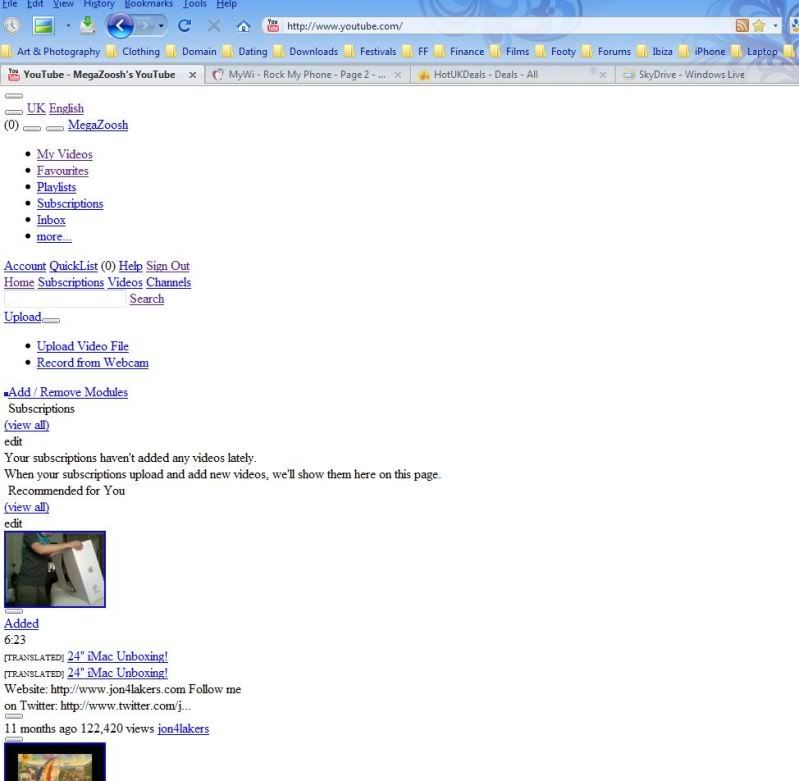The image size is (799, 781).
Task: Click the History clock icon in toolbar
Action: pyautogui.click(x=12, y=25)
